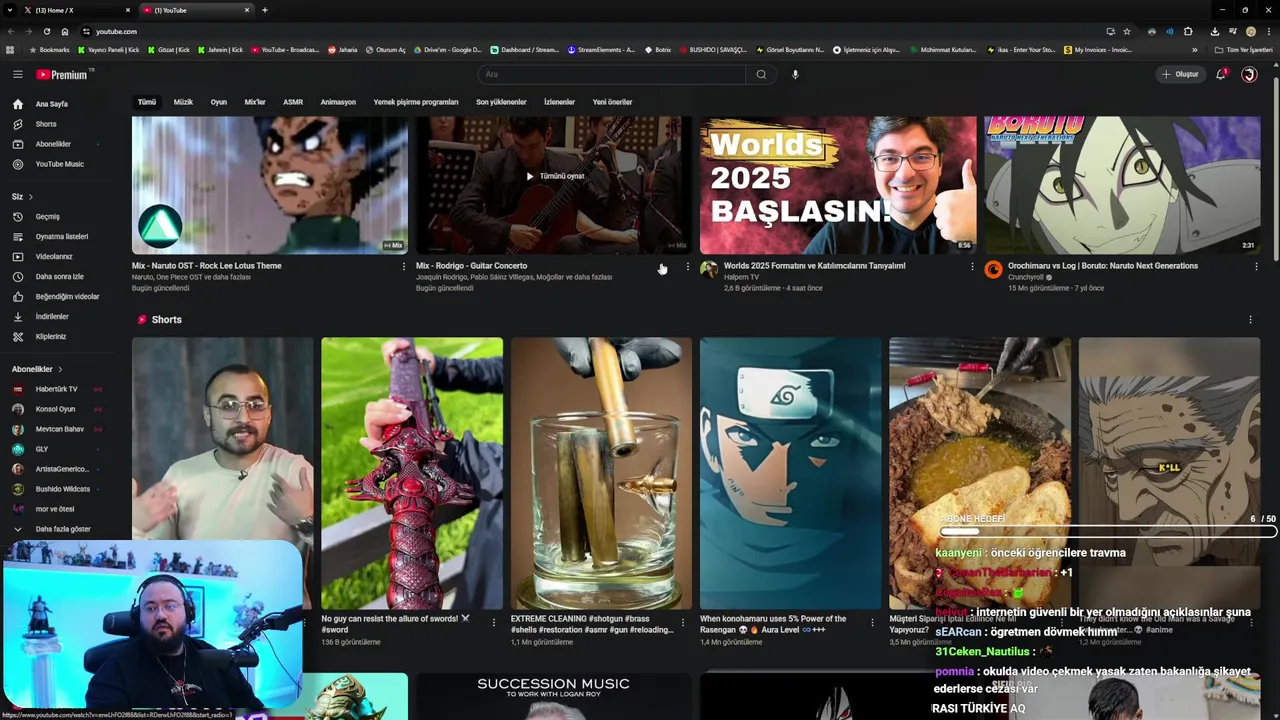The image size is (1280, 720).
Task: Open options for Orochimaru vs Log video
Action: (1256, 266)
